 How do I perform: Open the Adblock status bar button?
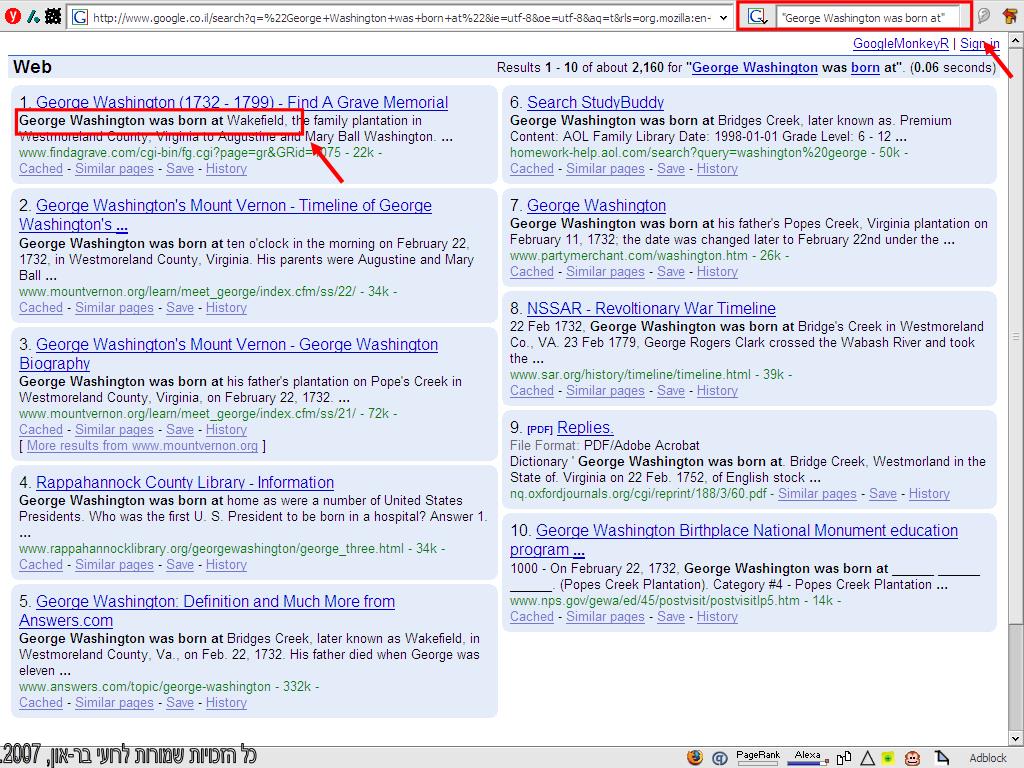click(x=987, y=758)
